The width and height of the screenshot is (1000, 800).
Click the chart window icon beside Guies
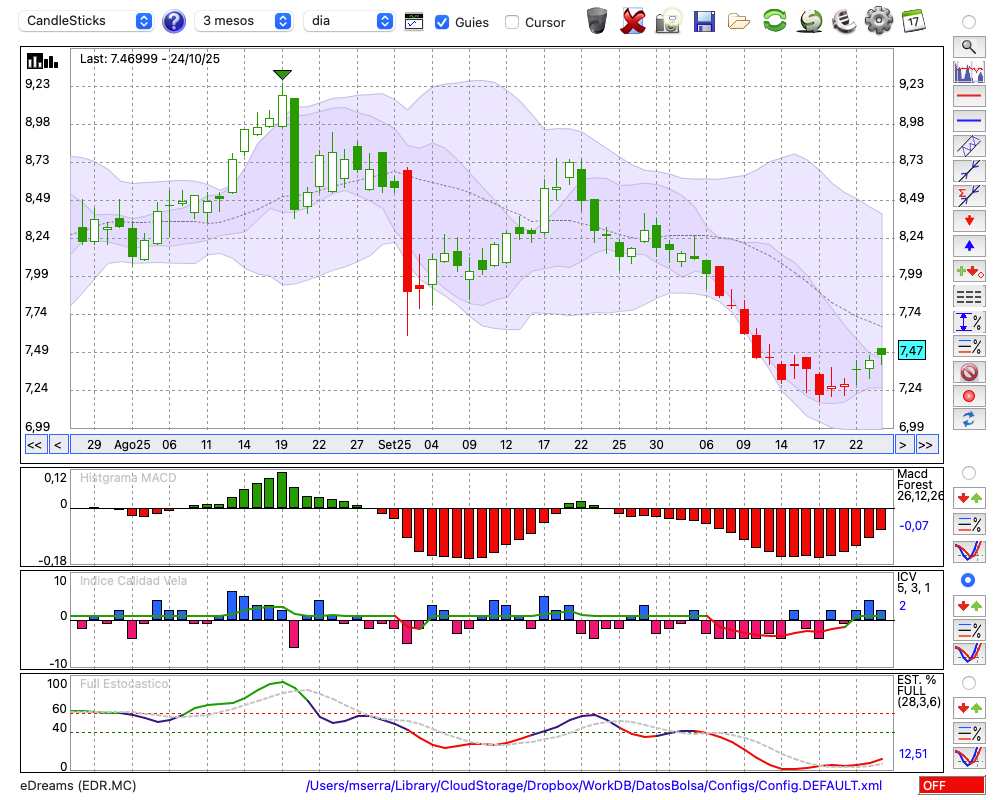[x=414, y=22]
